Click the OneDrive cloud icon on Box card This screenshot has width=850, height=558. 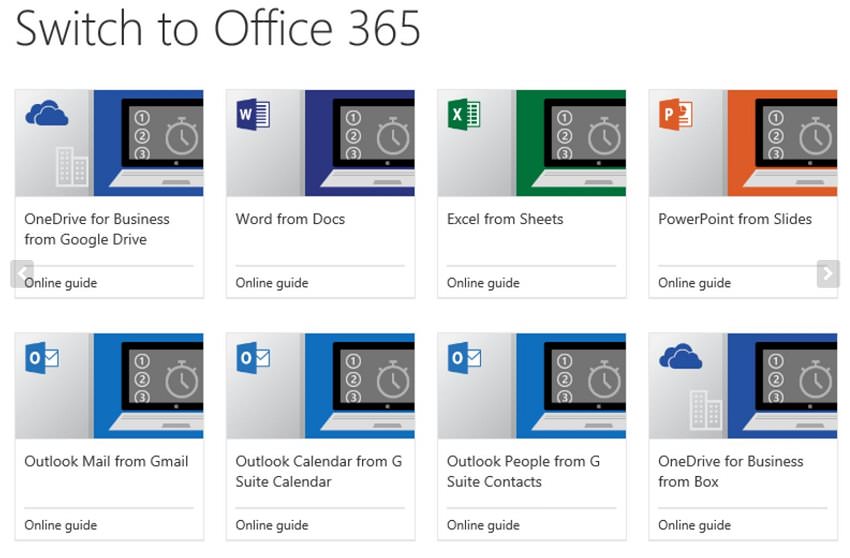click(x=680, y=356)
